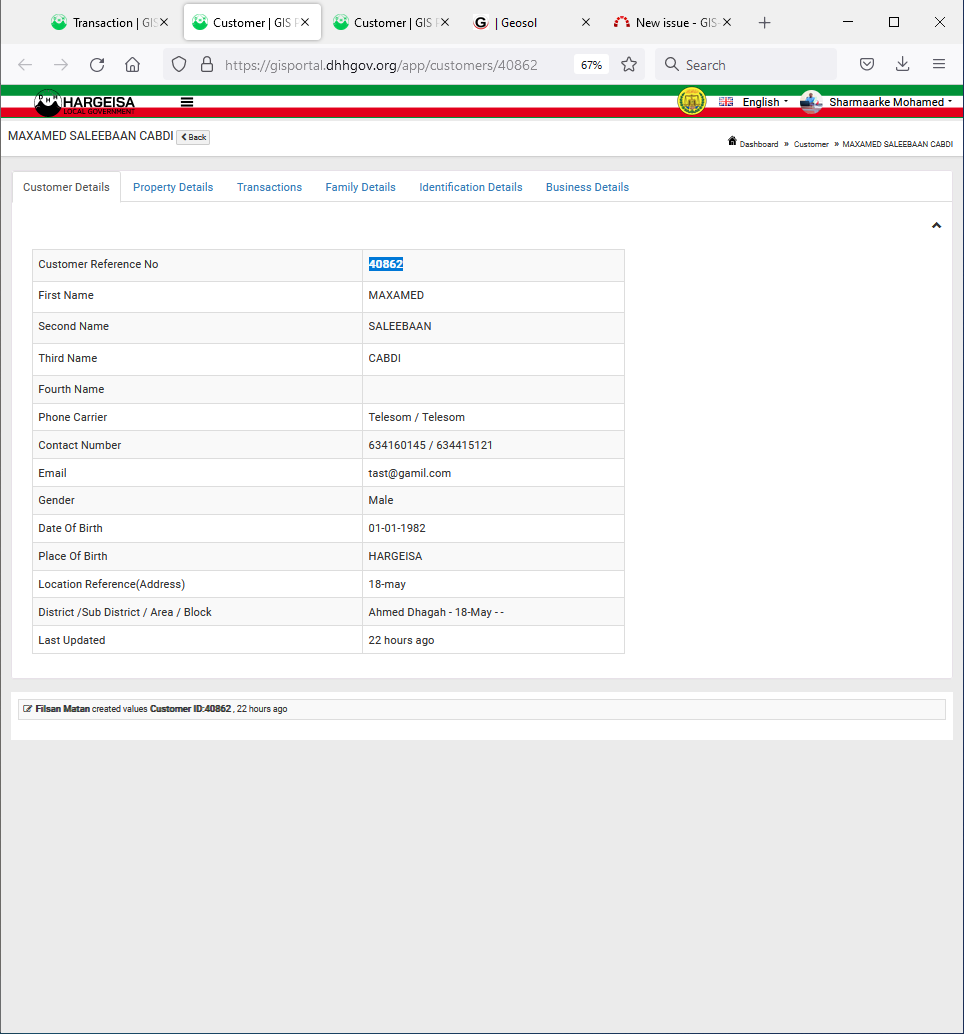
Task: Close the New issue tab
Action: pos(727,22)
